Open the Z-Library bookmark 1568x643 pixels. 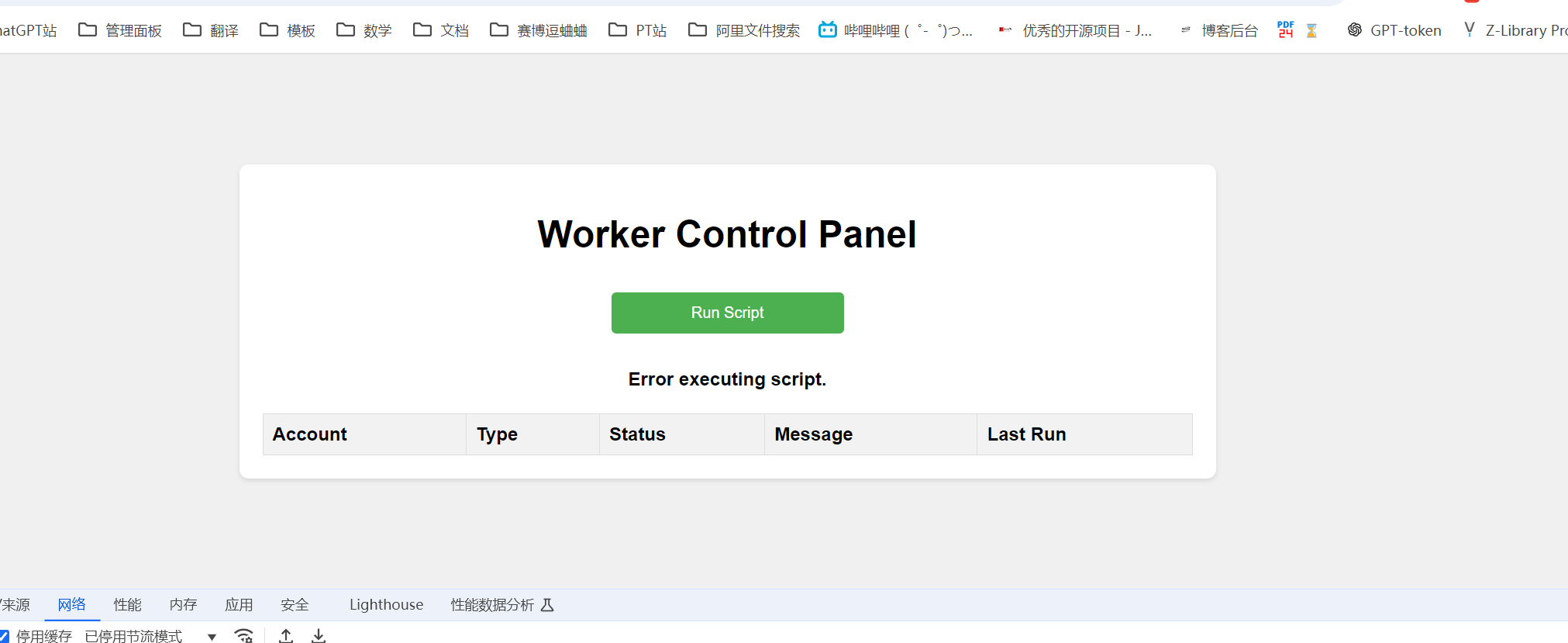pyautogui.click(x=1515, y=30)
